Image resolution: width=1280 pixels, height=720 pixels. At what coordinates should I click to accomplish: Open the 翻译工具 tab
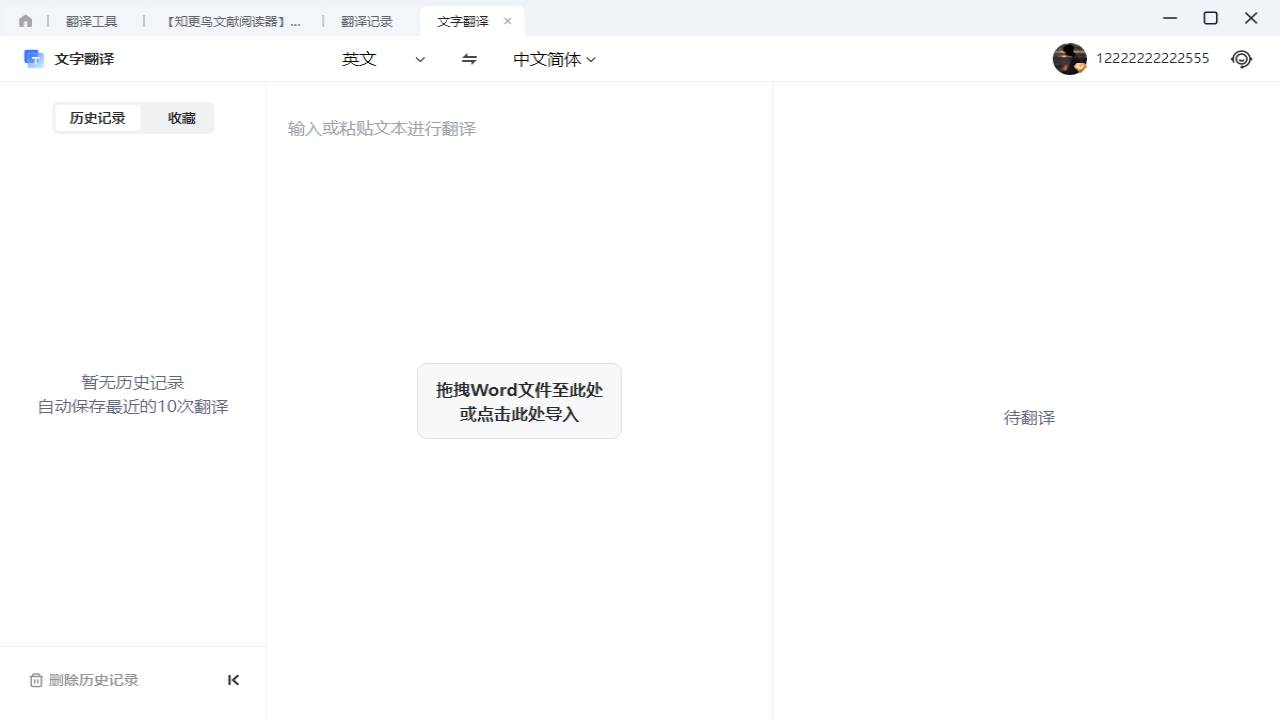click(x=91, y=20)
